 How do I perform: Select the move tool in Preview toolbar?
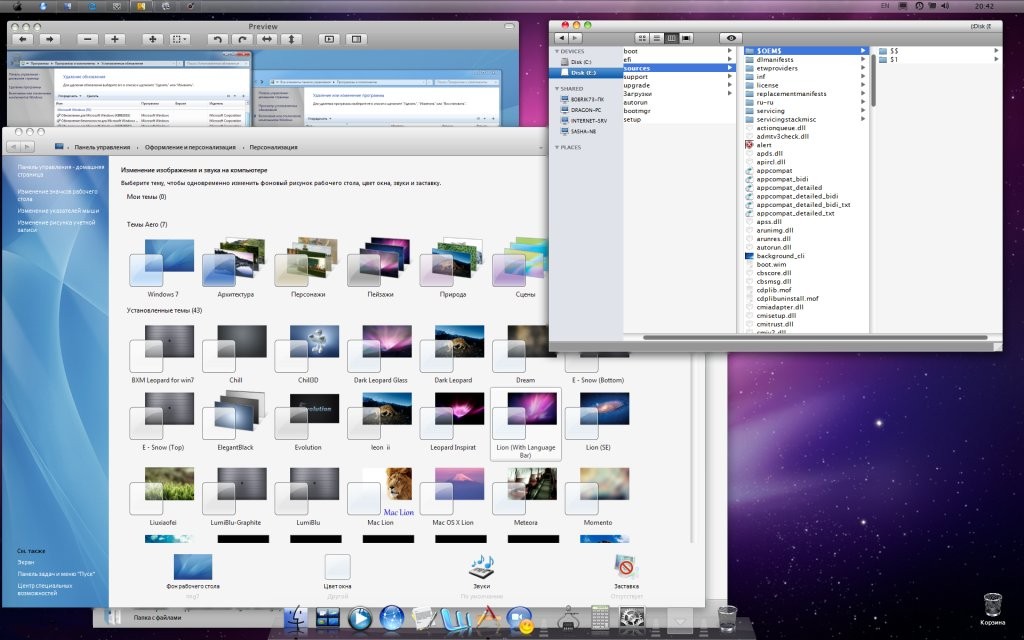(152, 39)
